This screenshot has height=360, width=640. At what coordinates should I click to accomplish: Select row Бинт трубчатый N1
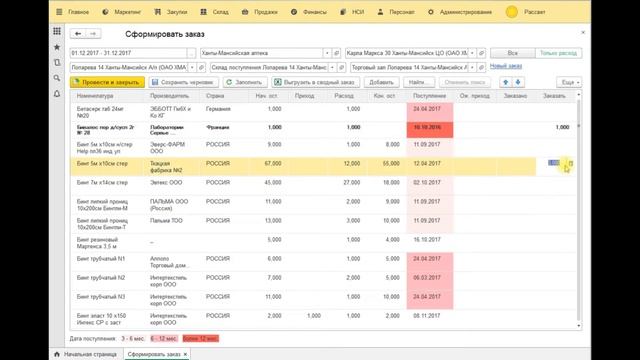point(323,262)
